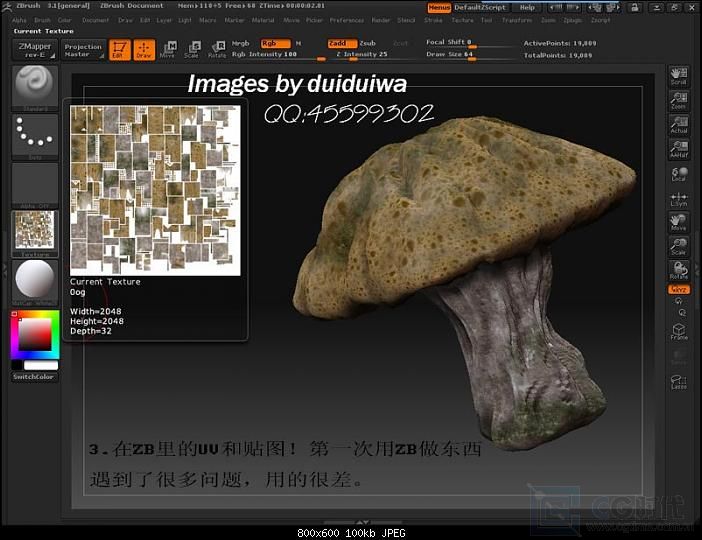
Task: Click the SwitchColor button
Action: click(34, 377)
